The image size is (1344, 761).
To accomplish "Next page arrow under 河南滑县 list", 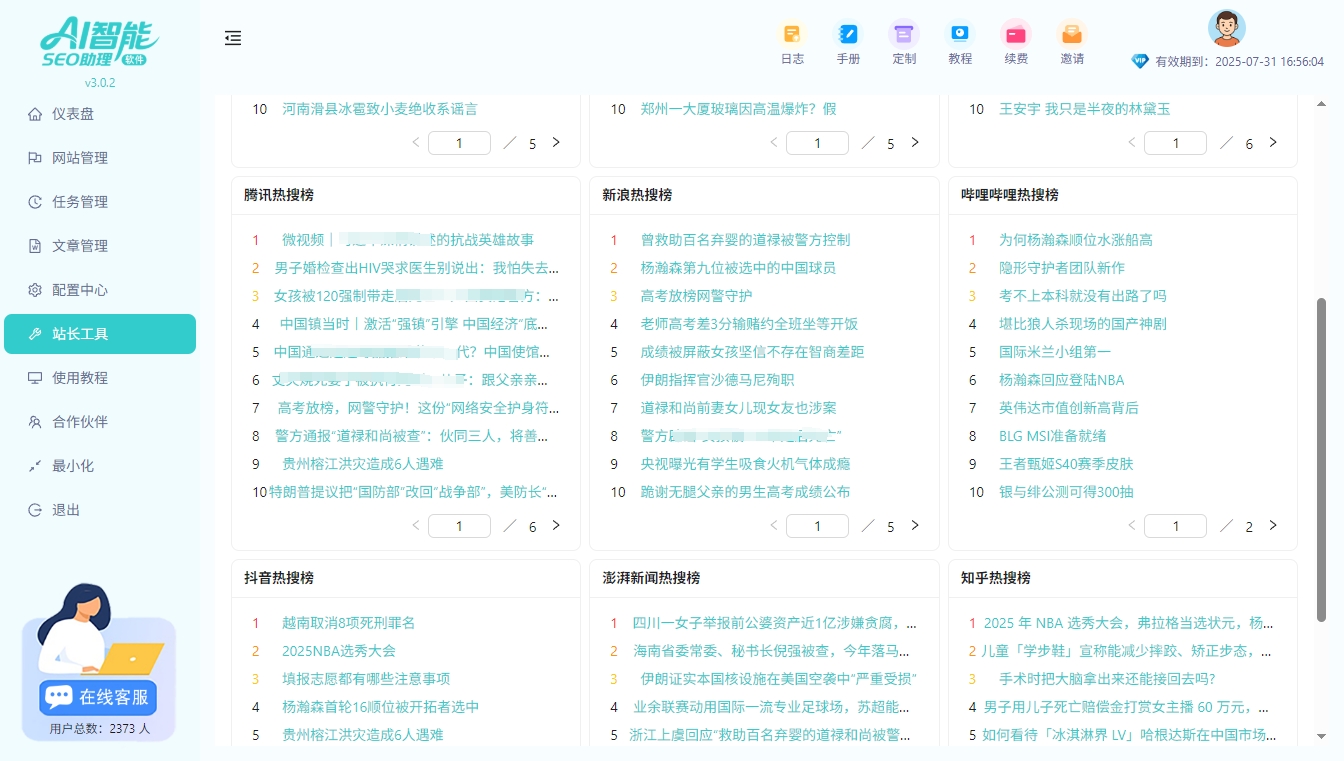I will 556,142.
